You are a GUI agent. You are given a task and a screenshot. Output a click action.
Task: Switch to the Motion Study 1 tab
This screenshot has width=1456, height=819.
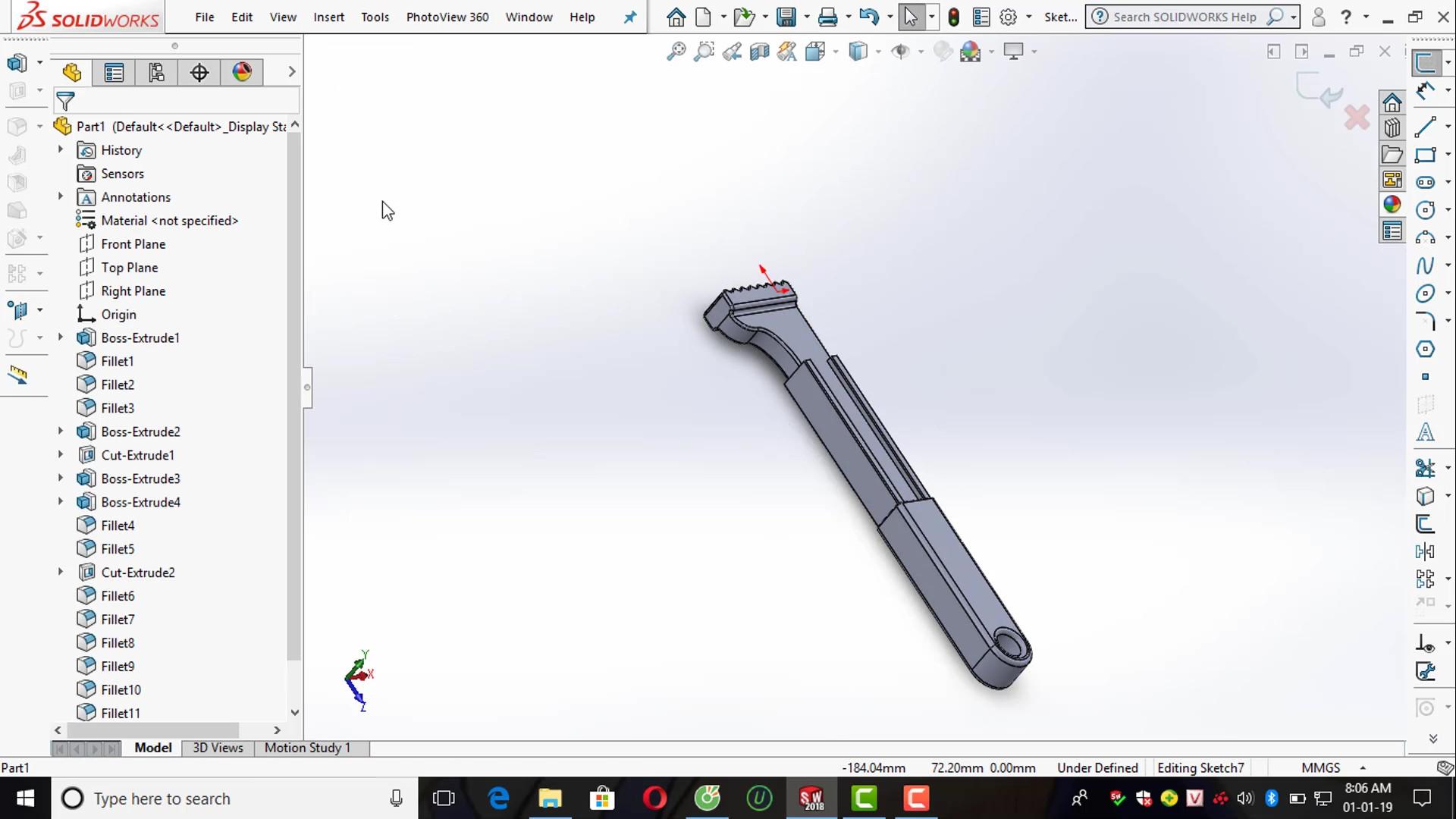307,748
